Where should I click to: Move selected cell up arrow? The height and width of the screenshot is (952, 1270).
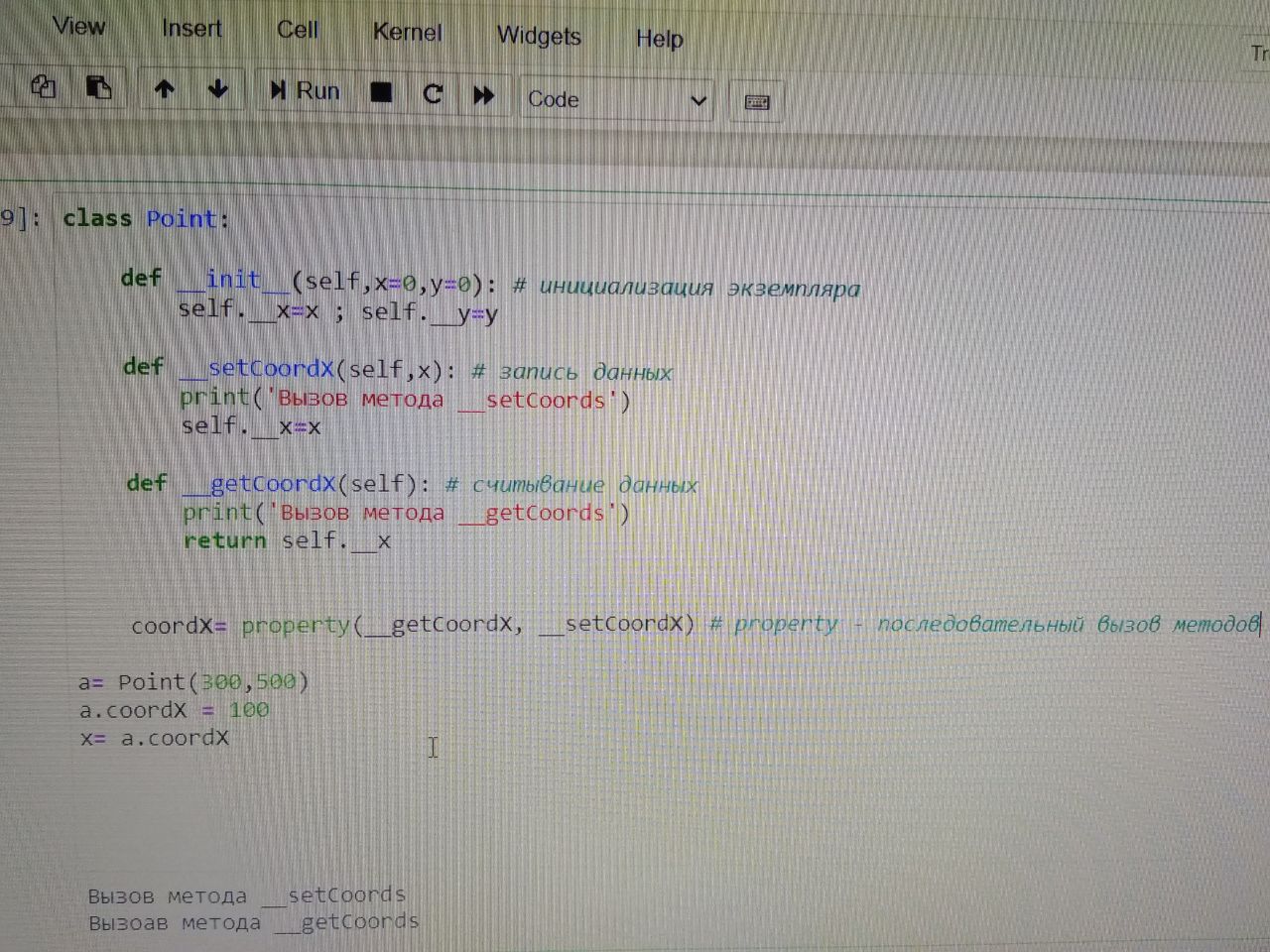tap(165, 89)
